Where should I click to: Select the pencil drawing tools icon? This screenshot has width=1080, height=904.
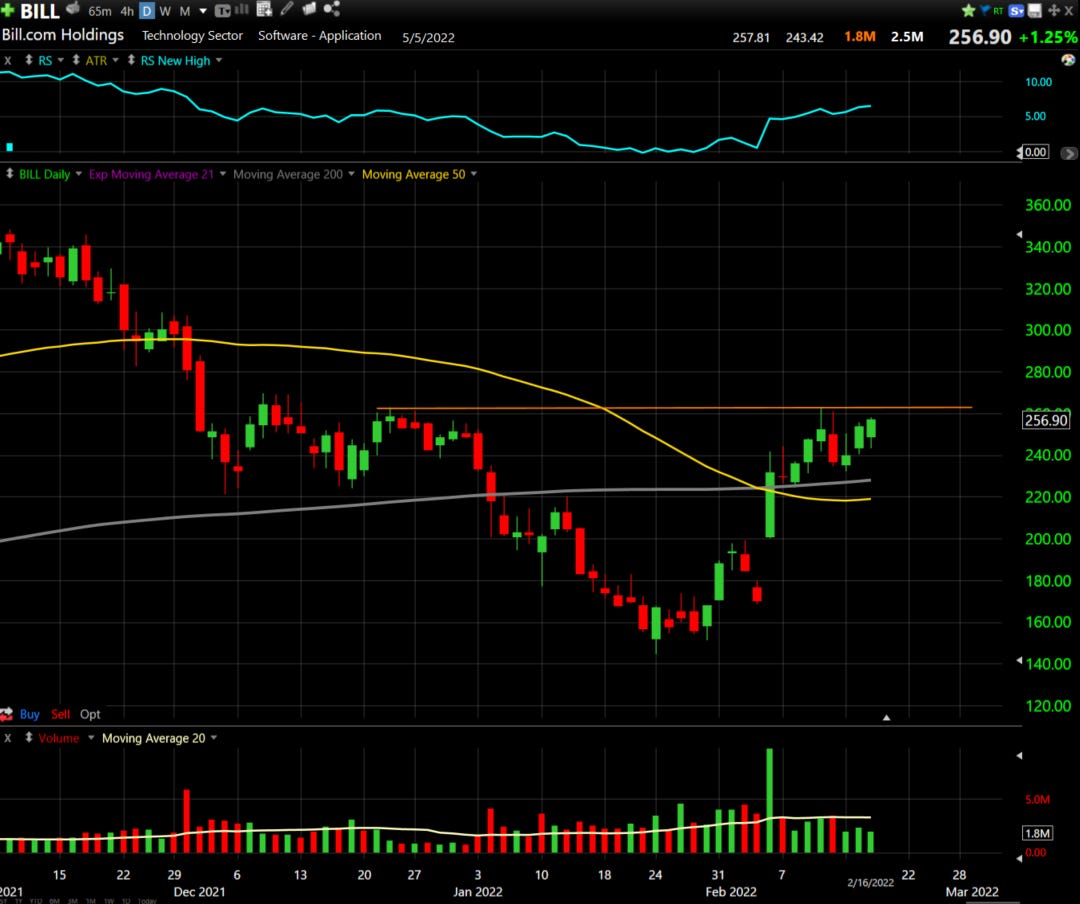(287, 9)
